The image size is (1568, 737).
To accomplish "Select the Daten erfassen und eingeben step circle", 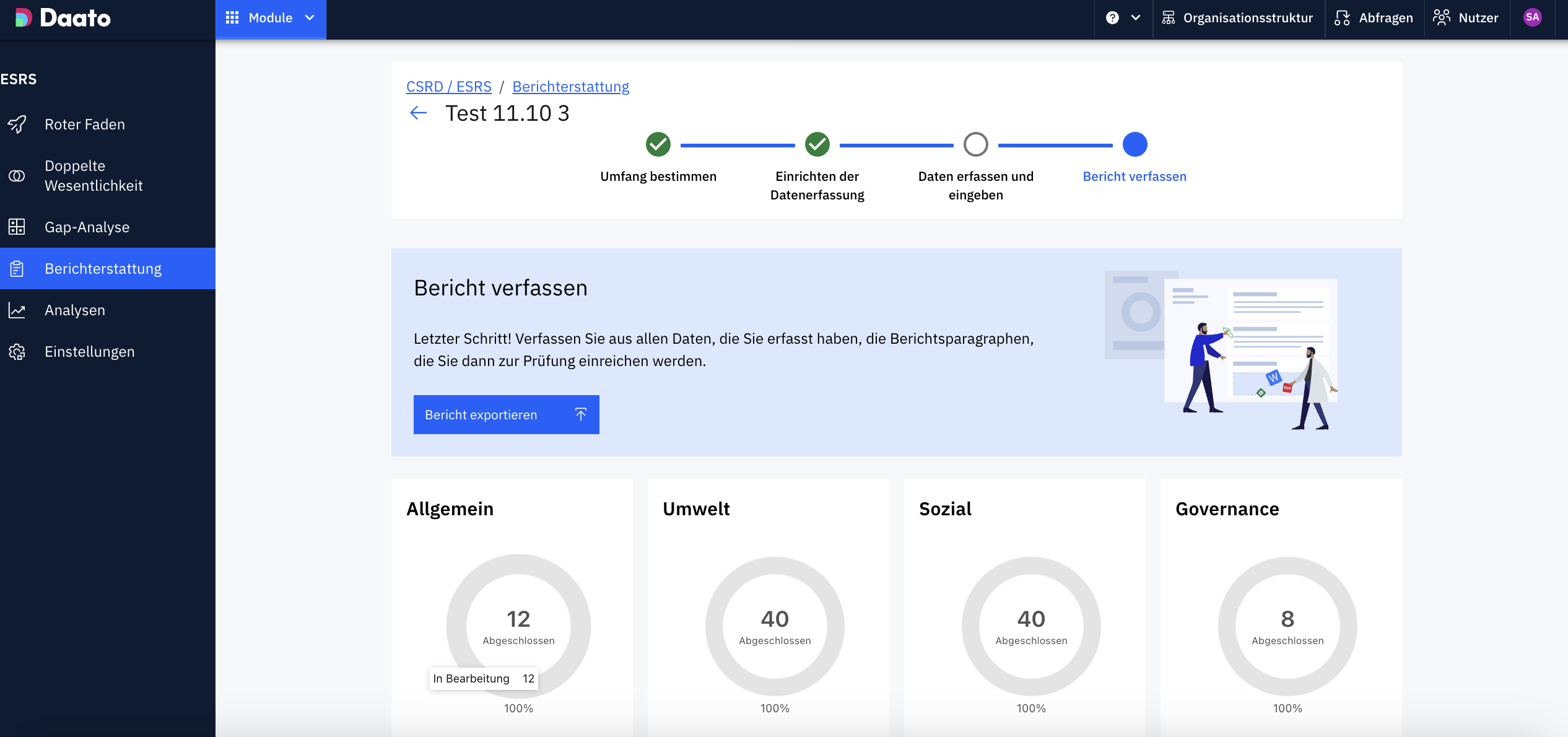I will coord(975,144).
